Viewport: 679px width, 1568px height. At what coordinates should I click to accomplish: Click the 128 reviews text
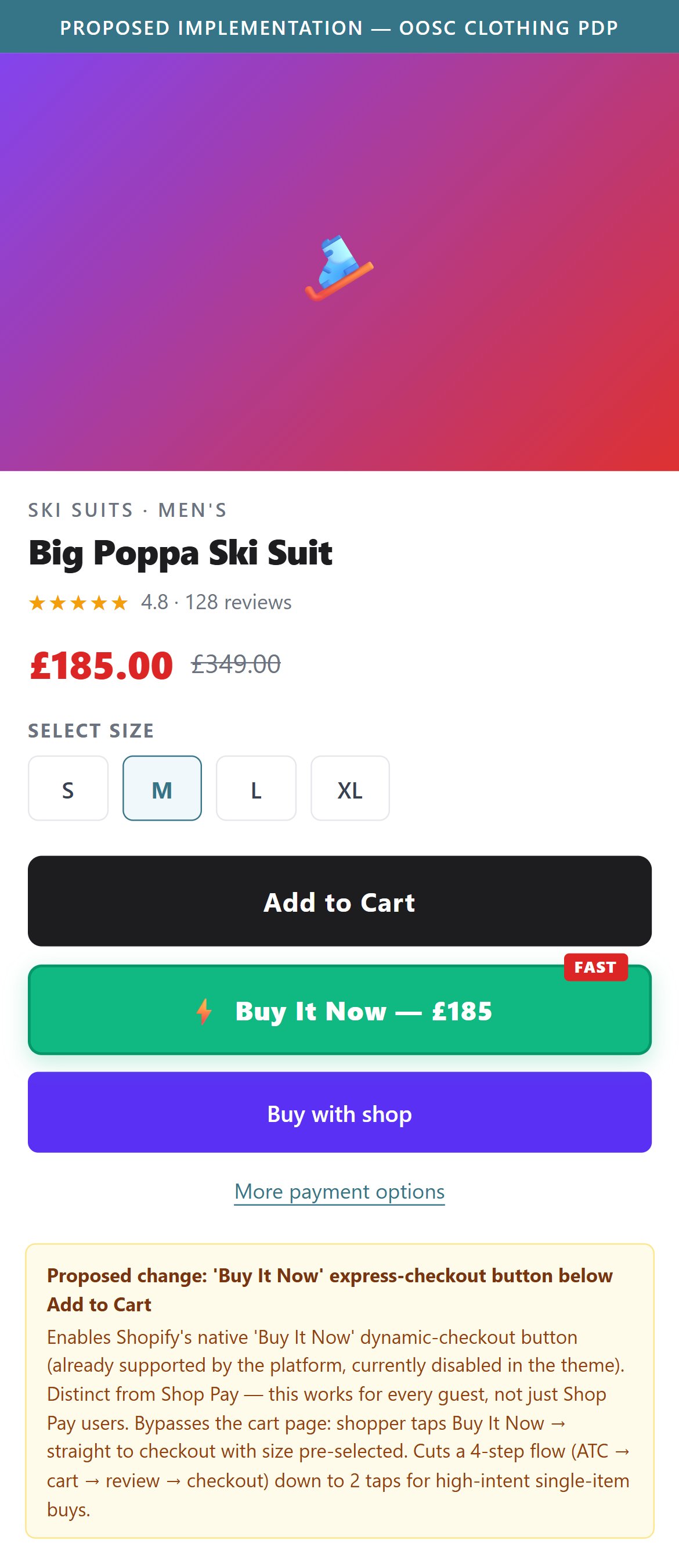(x=238, y=602)
